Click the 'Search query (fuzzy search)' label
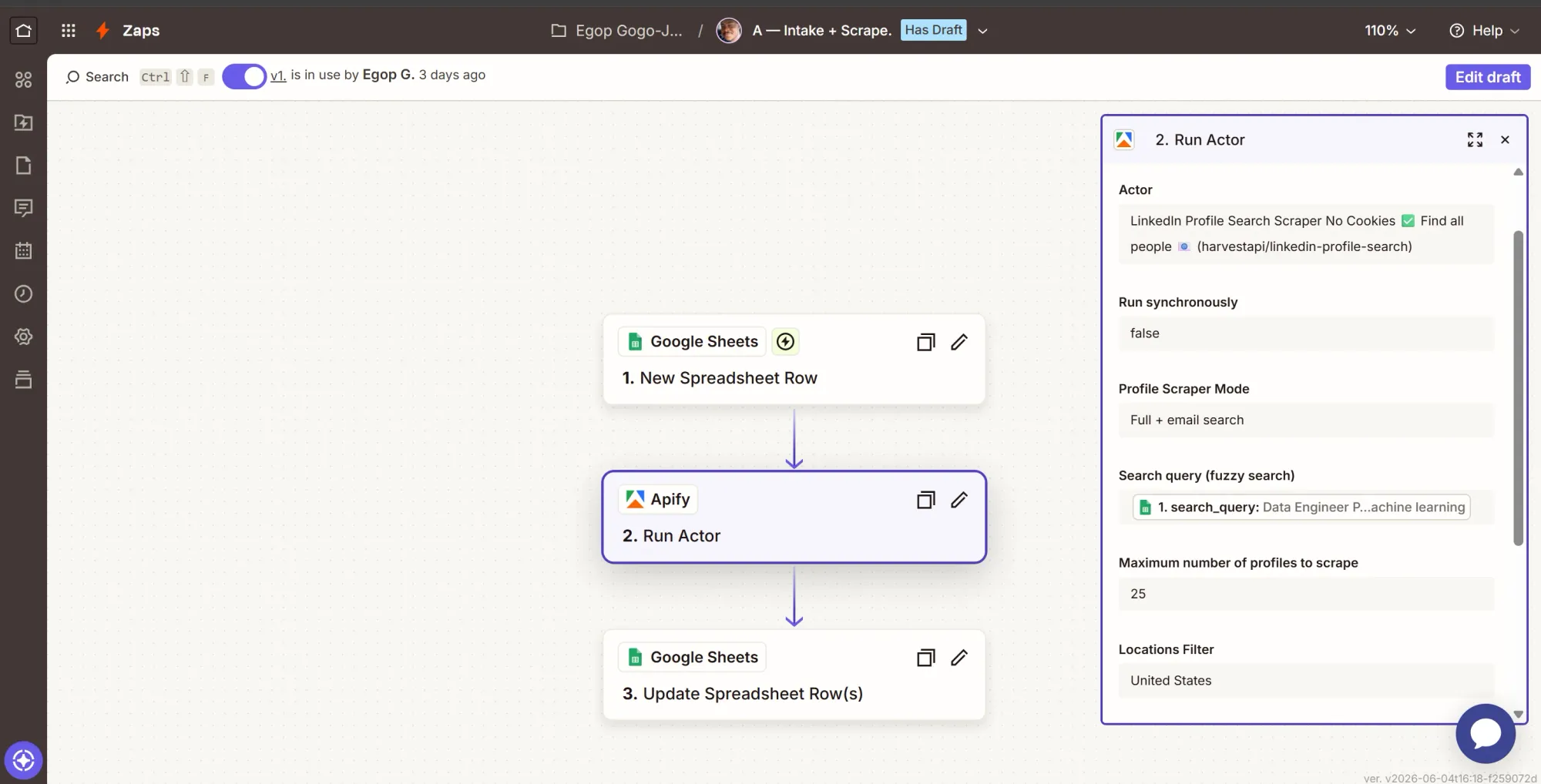Viewport: 1541px width, 784px height. tap(1207, 475)
